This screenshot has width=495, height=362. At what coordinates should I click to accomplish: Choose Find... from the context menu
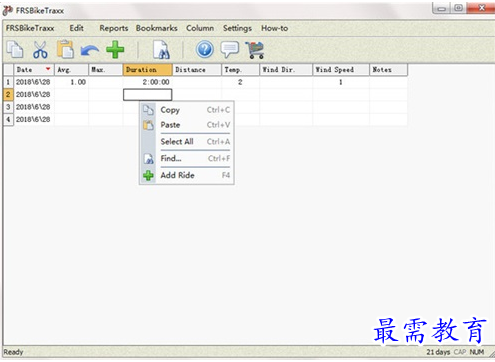[187, 159]
